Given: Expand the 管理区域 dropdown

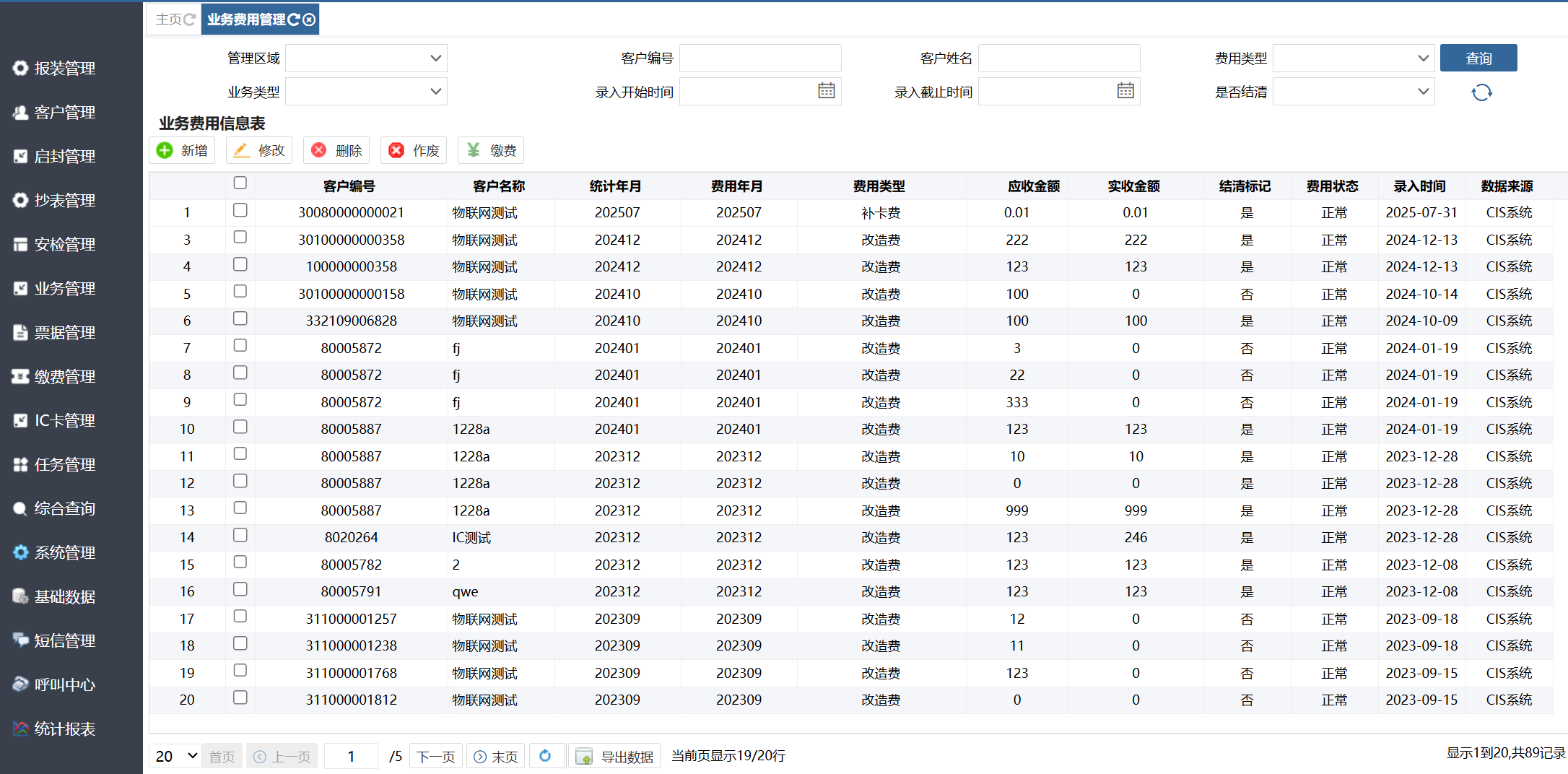Looking at the screenshot, I should (366, 58).
